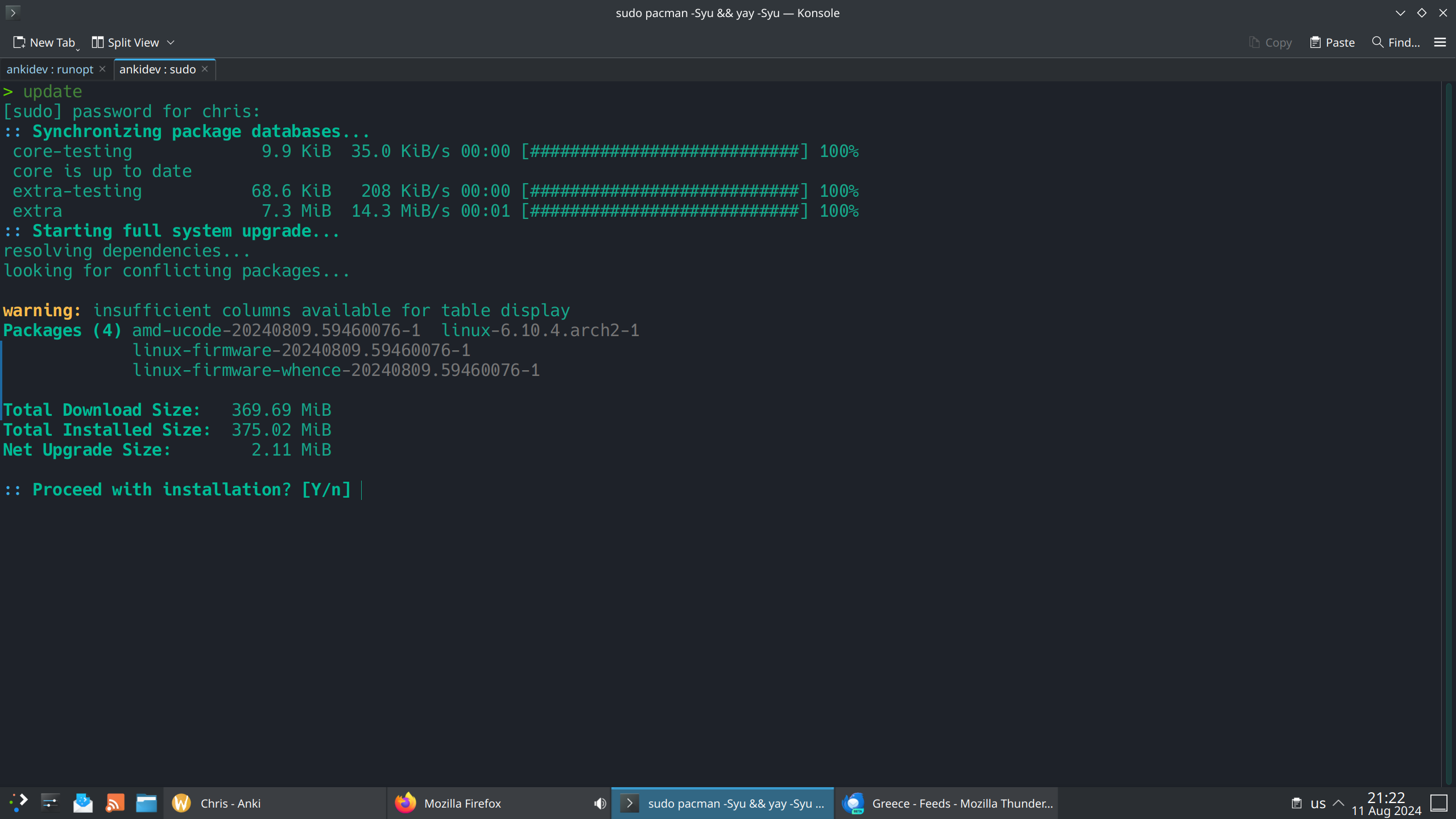
Task: Expand hidden system tray icons with the chevron
Action: tap(1337, 803)
